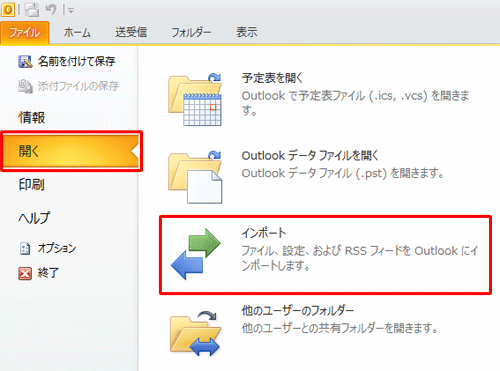
Task: Select the 開く section
Action: tap(70, 151)
